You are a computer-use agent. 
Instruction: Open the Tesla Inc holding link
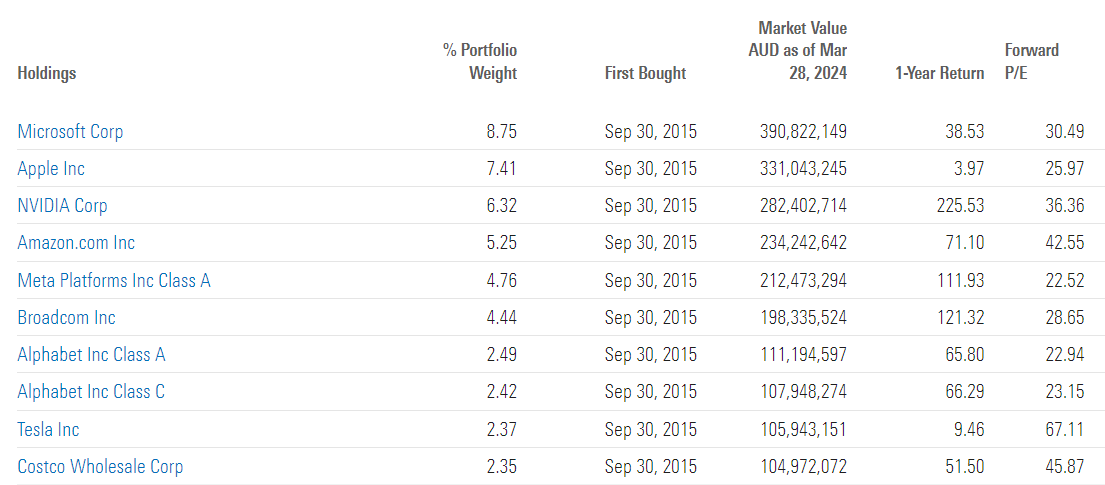(49, 429)
